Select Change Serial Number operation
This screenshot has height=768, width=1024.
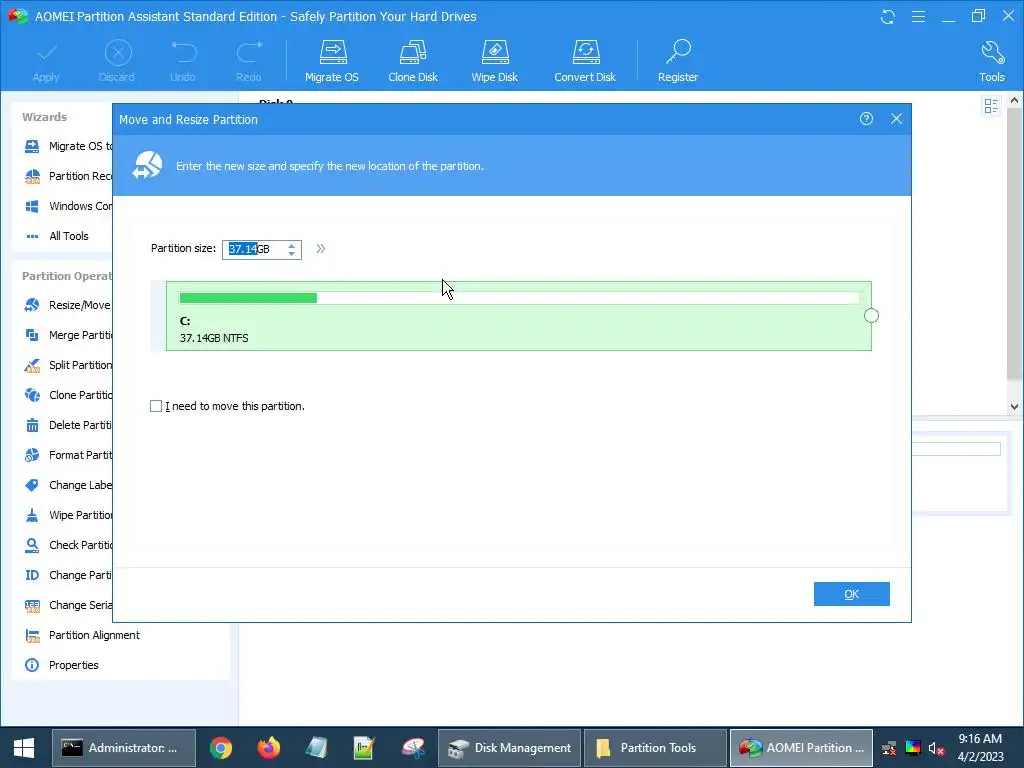click(68, 605)
